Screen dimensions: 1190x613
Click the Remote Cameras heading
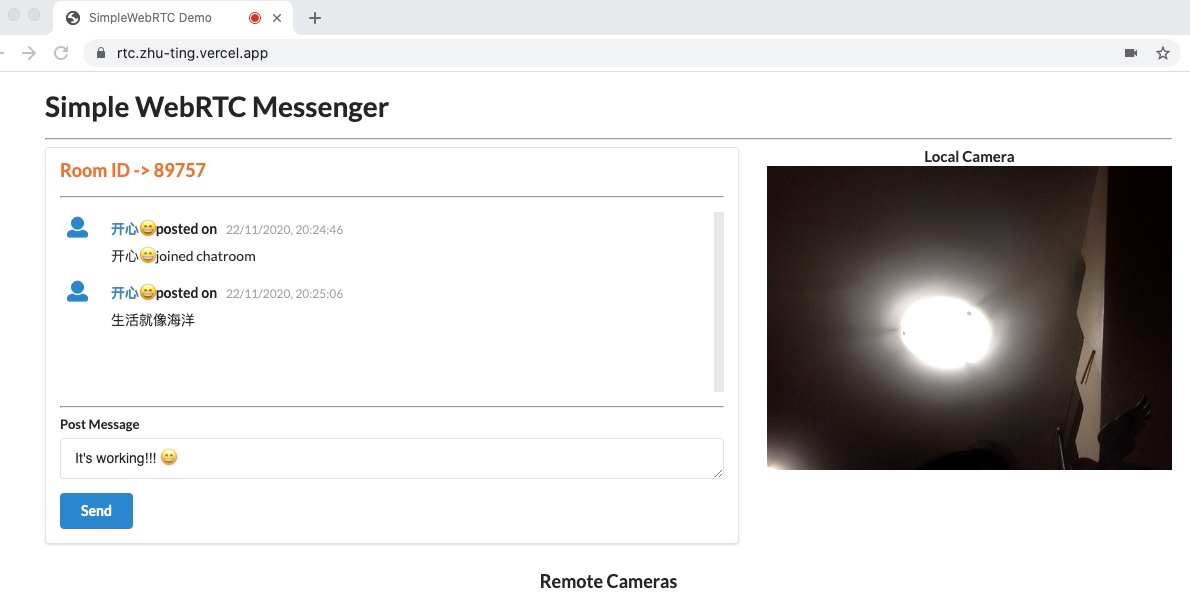coord(607,581)
